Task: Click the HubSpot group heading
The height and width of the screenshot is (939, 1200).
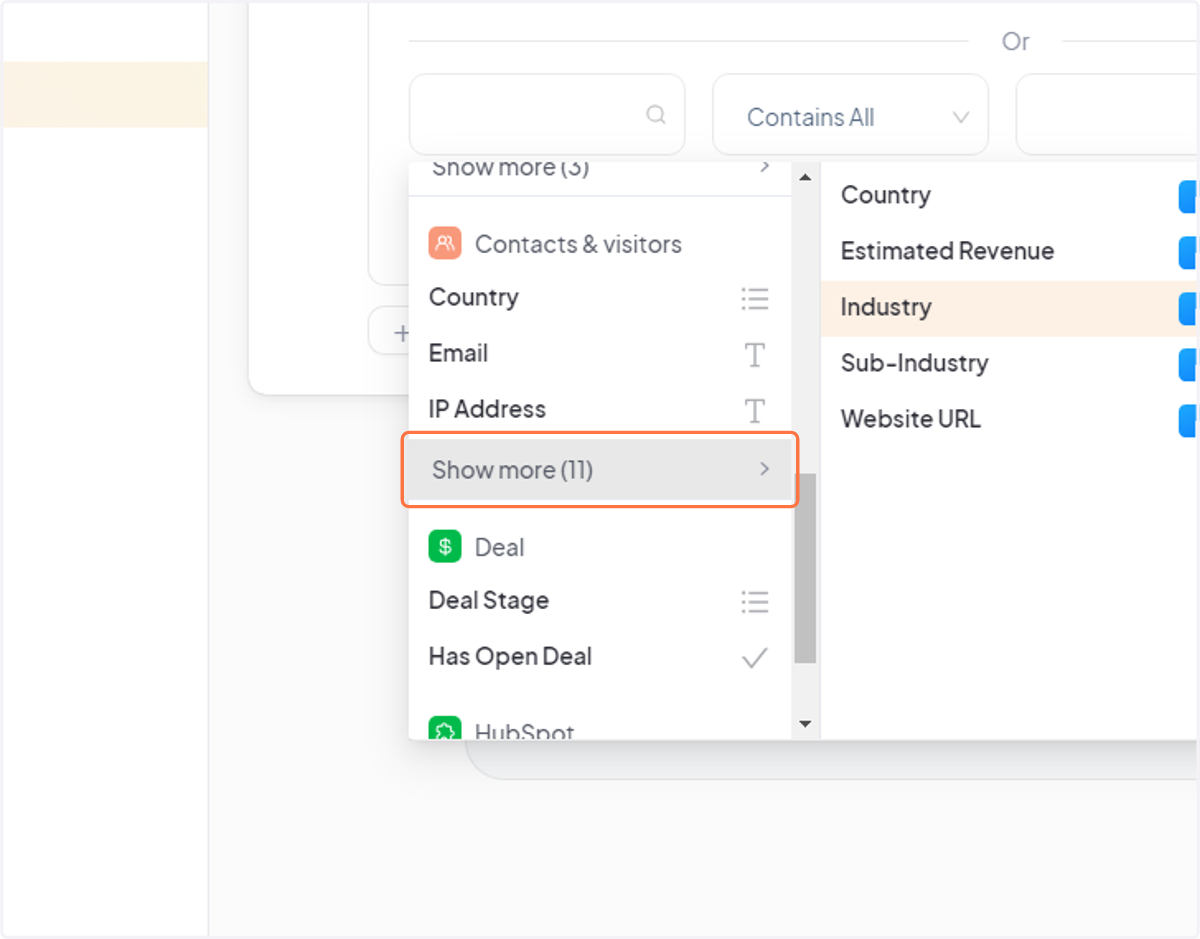Action: 524,730
